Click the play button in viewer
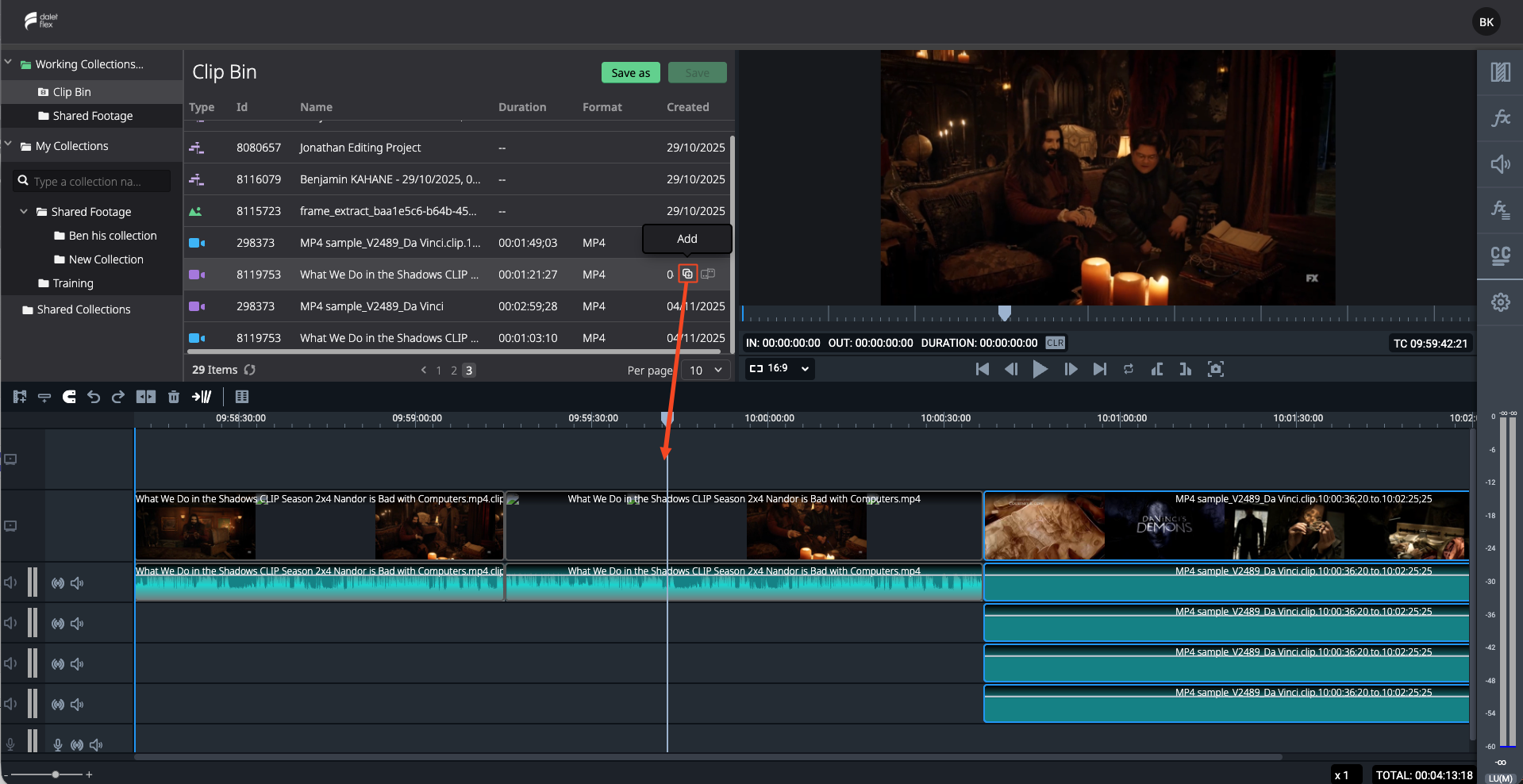 coord(1040,369)
